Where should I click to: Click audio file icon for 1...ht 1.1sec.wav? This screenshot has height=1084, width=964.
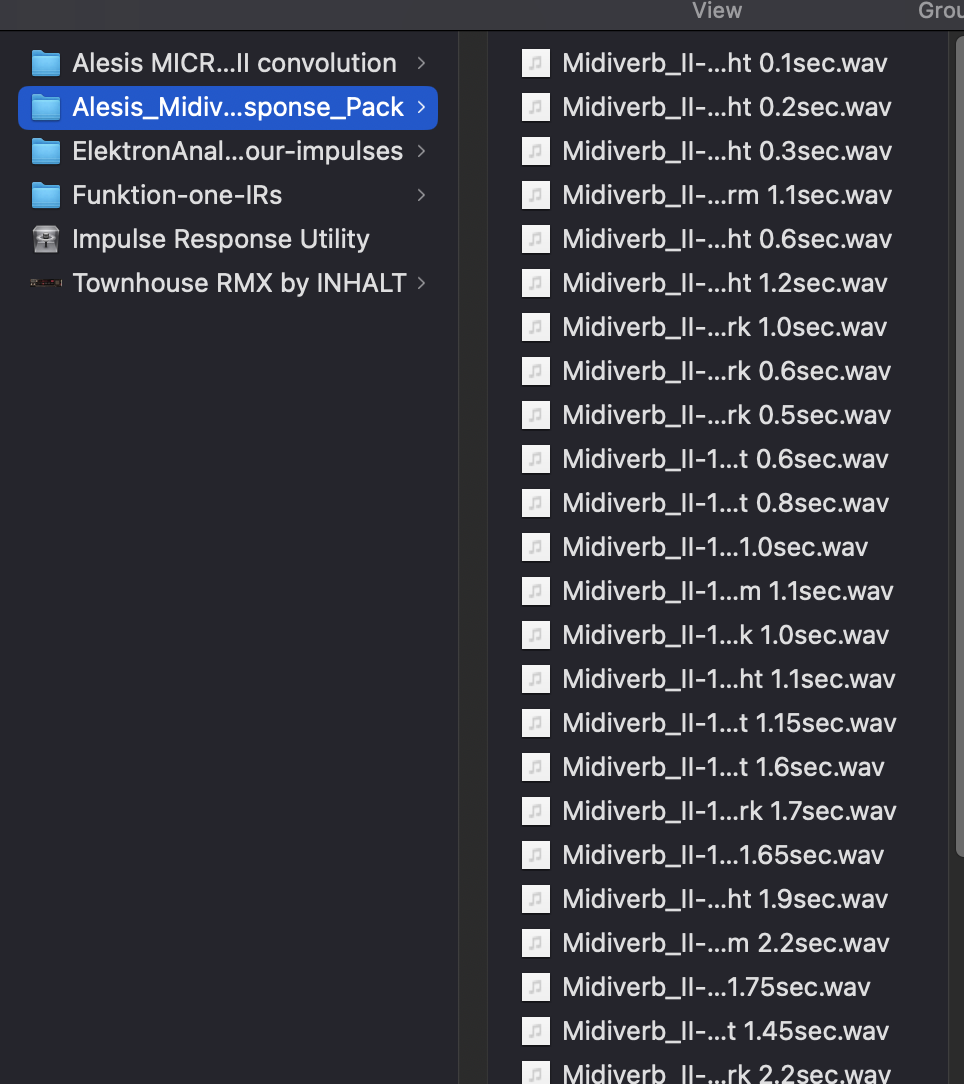coord(535,680)
